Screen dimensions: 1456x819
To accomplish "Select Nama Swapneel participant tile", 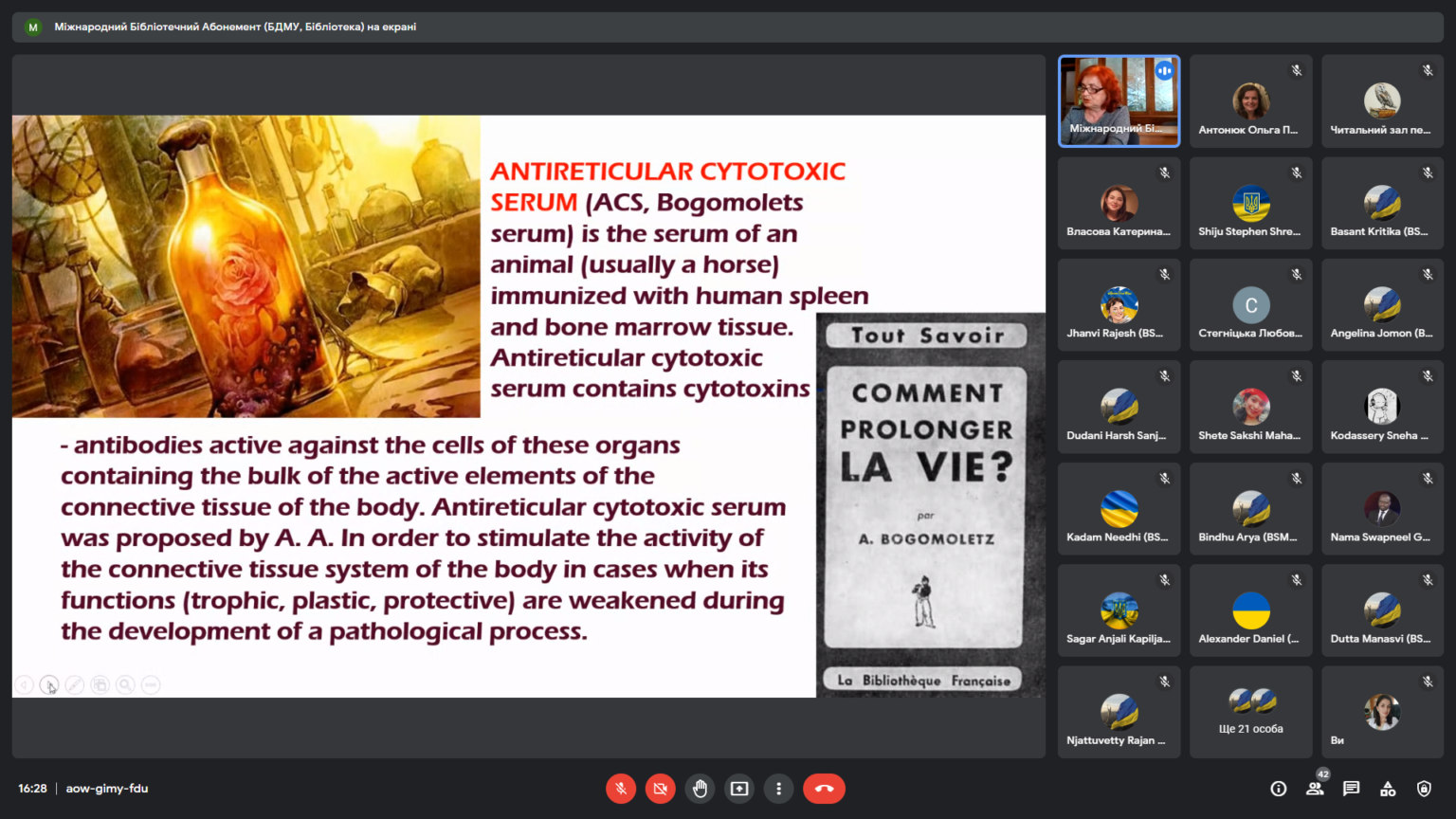I will pos(1383,509).
